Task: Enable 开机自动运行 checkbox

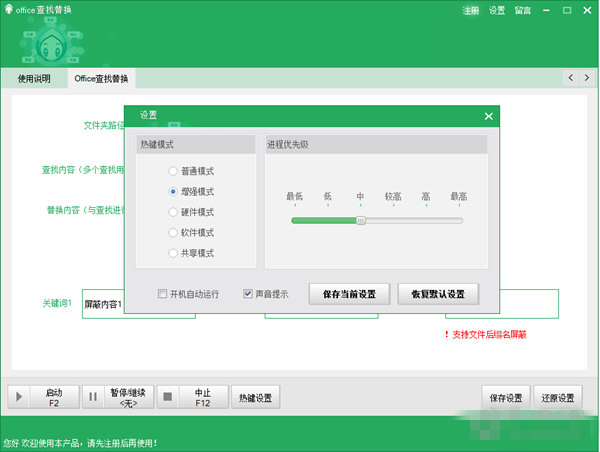Action: 163,294
